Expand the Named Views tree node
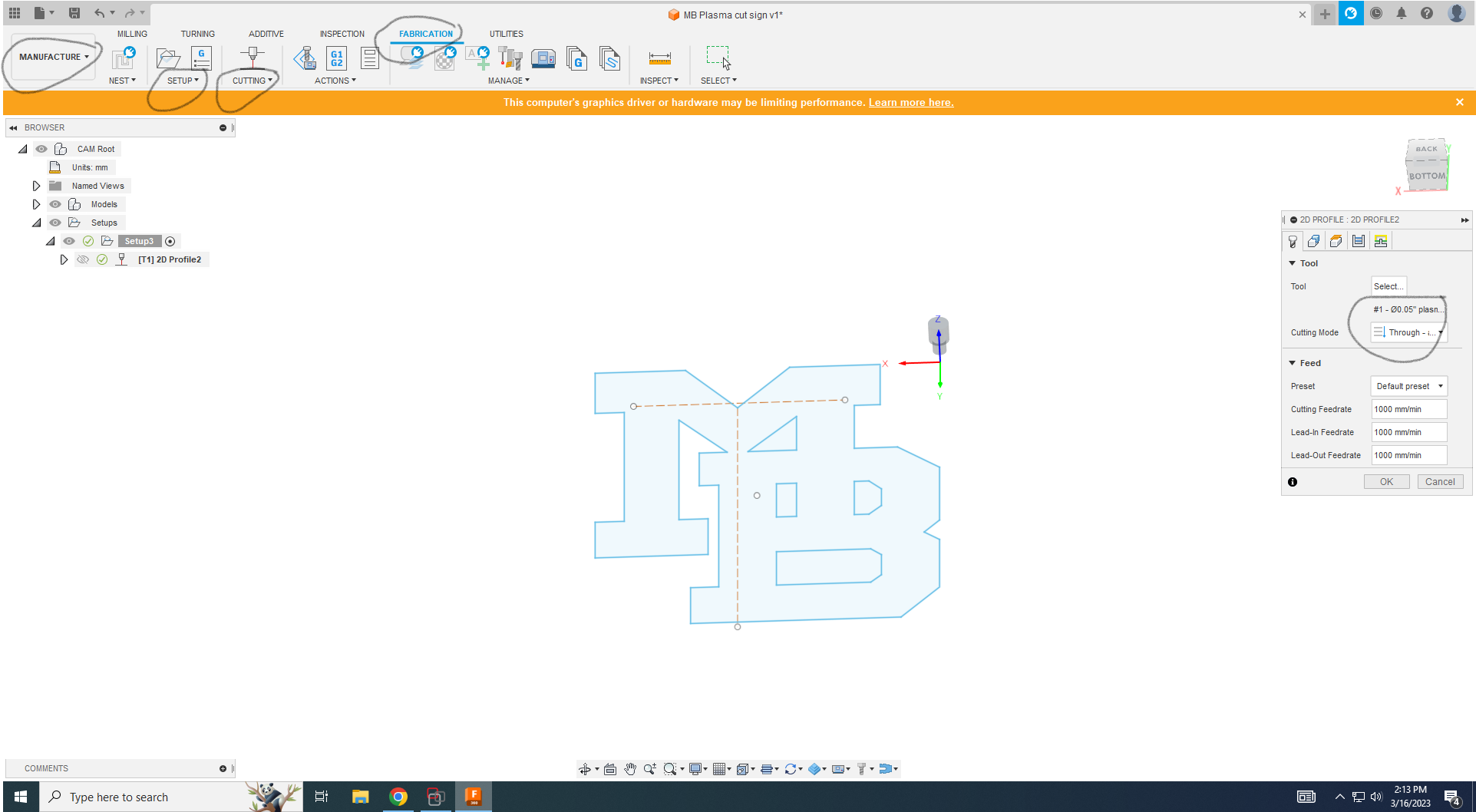 point(36,185)
